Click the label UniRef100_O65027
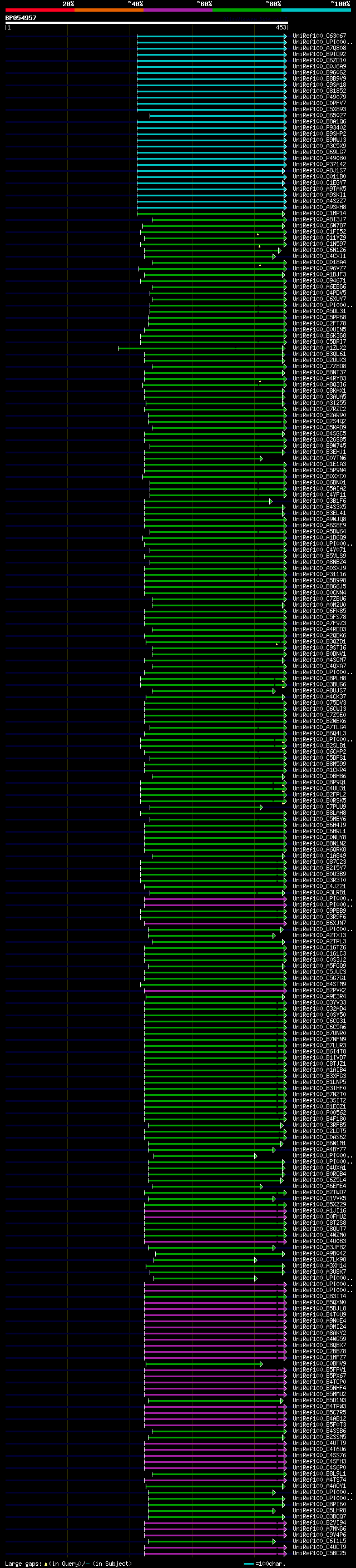 pos(319,116)
